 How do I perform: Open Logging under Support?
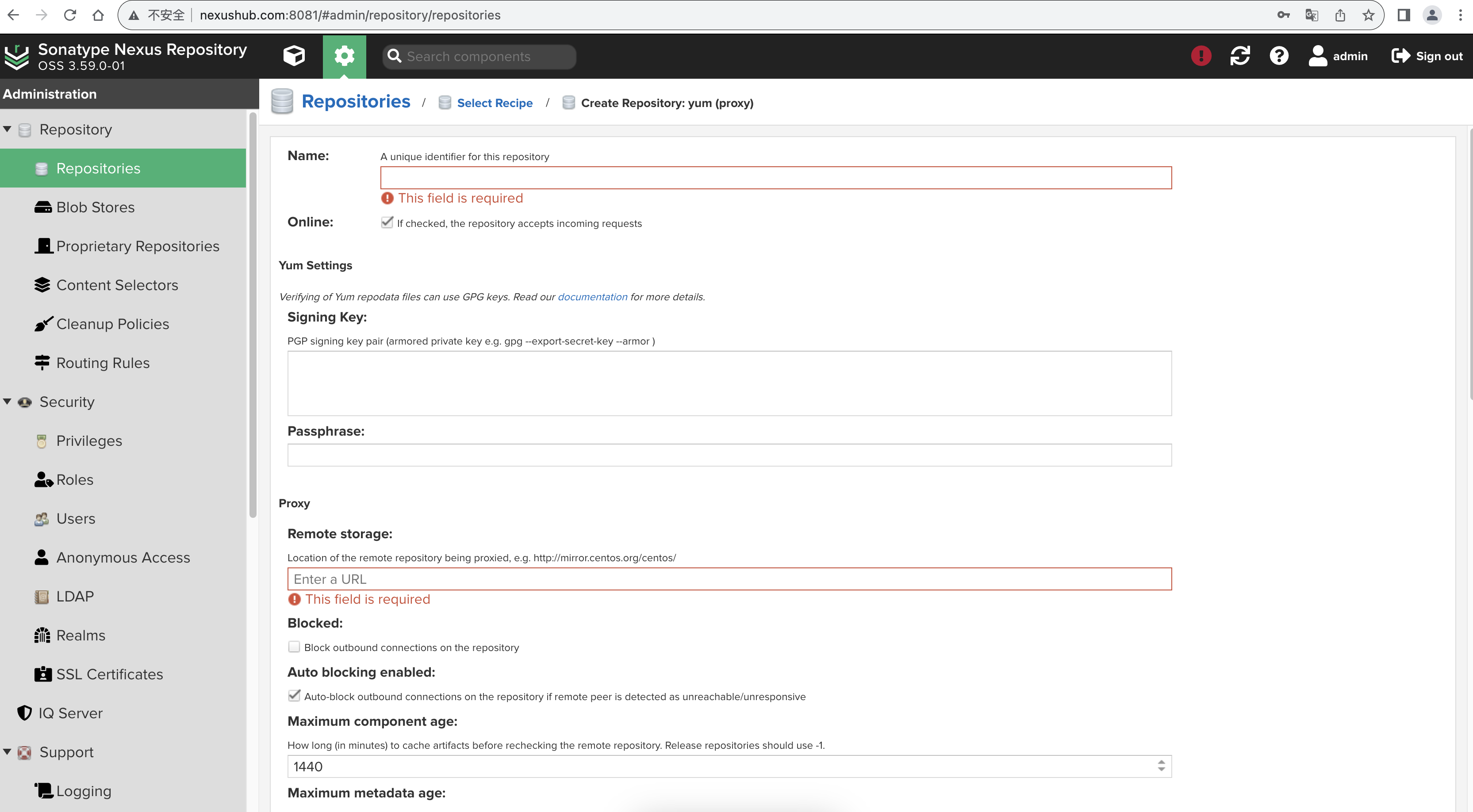tap(123, 791)
